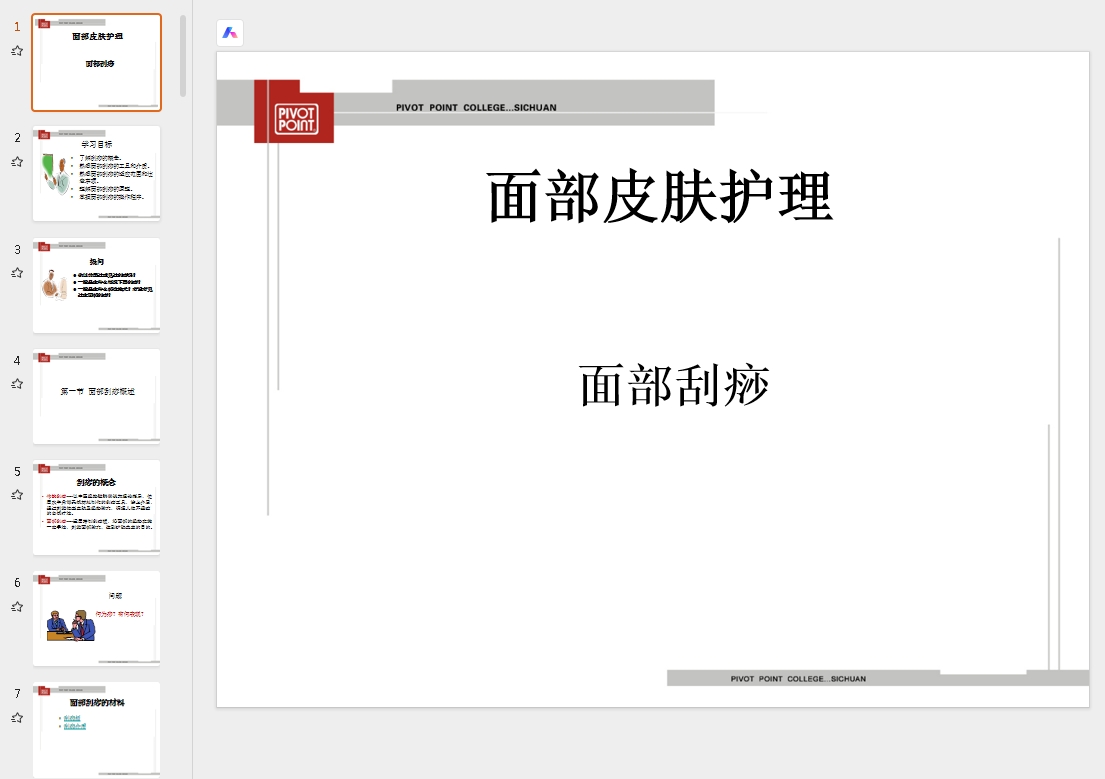Click the thumbnail panel scrollbar
1105x779 pixels.
pos(182,57)
